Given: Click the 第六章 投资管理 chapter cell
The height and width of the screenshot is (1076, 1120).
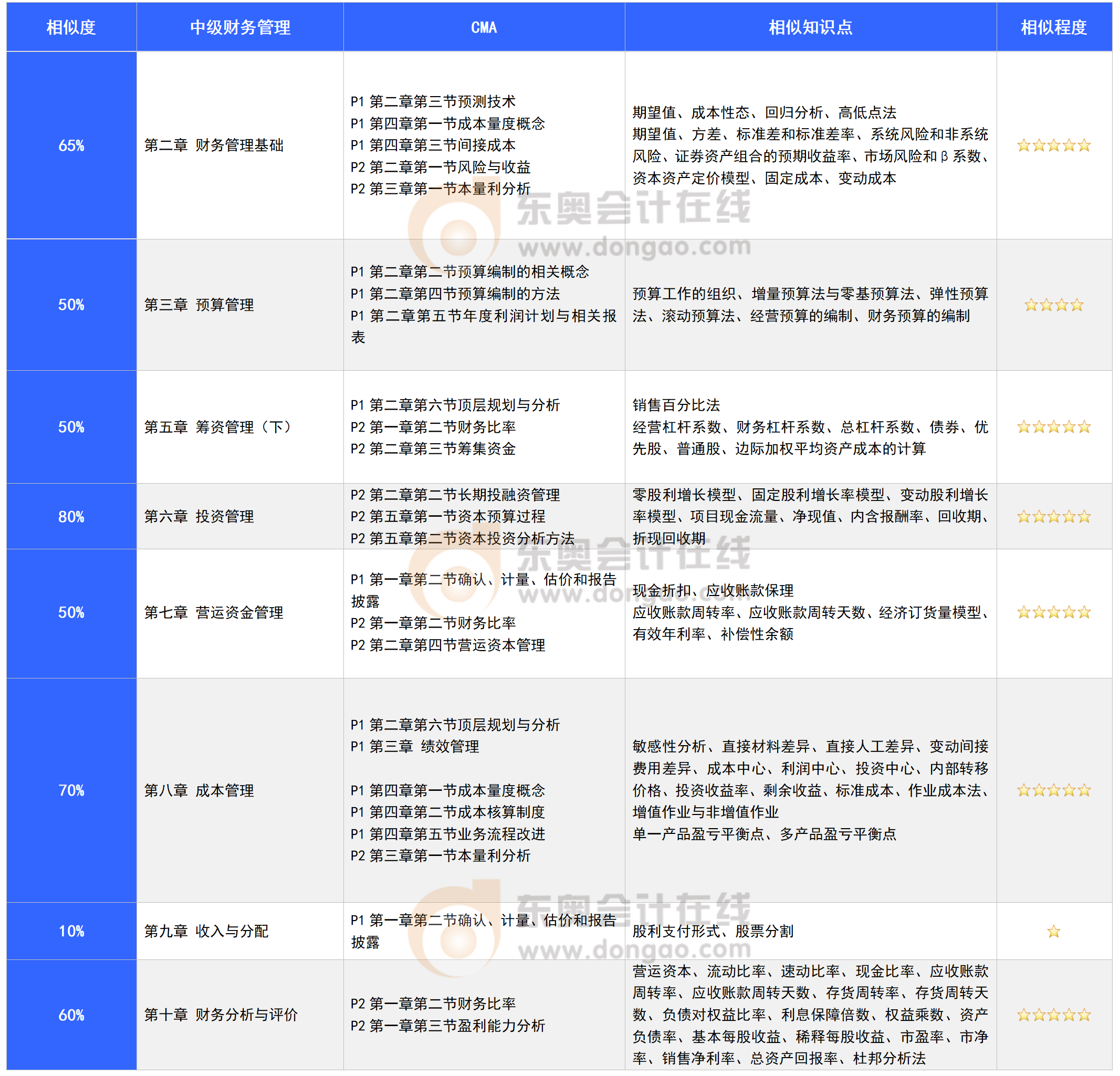Looking at the screenshot, I should (199, 517).
